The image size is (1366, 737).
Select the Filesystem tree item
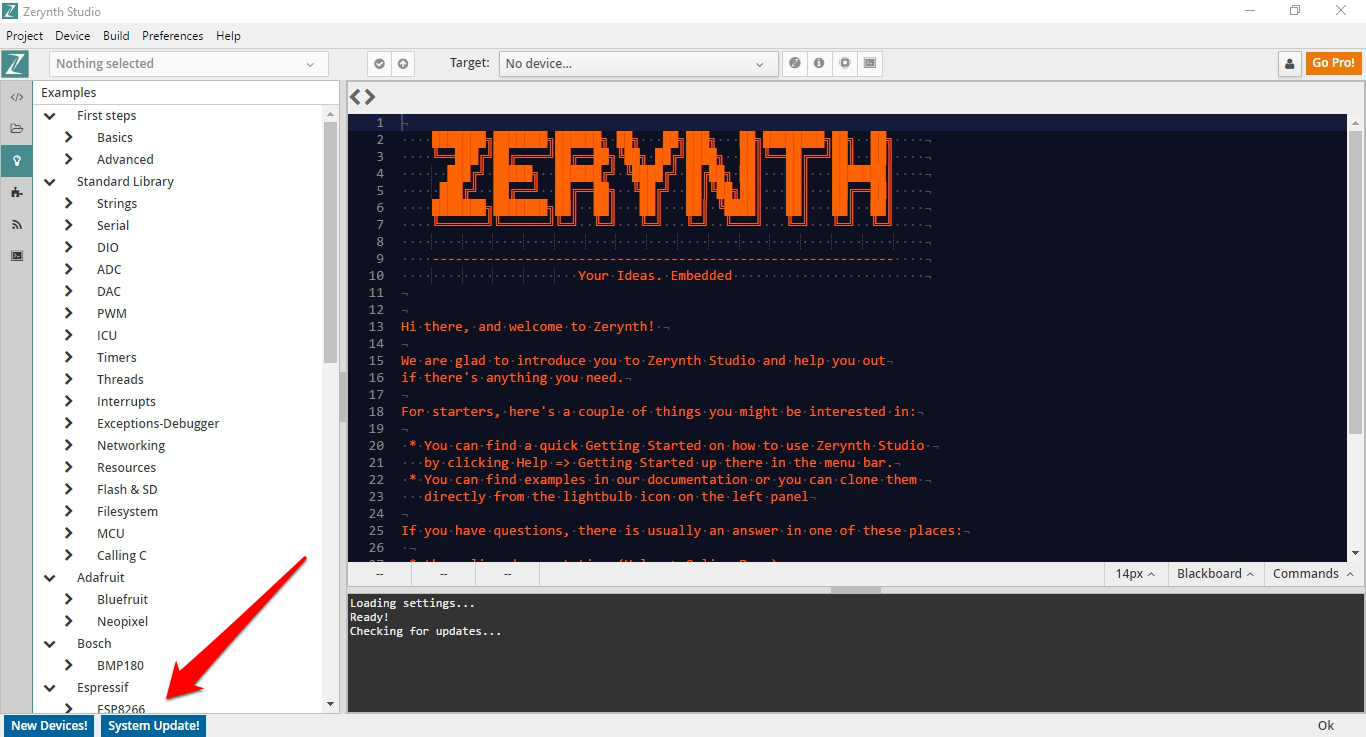point(127,512)
